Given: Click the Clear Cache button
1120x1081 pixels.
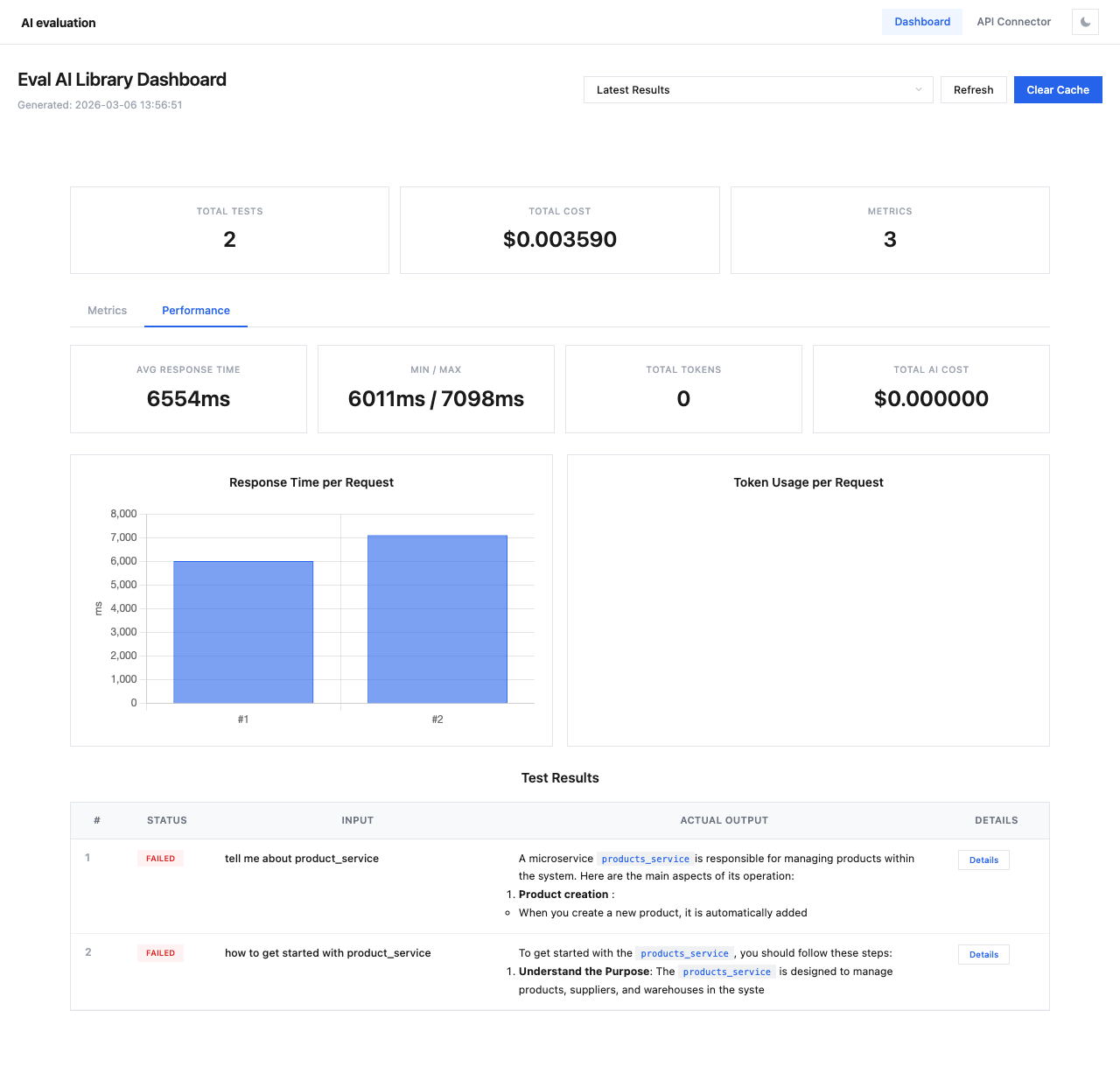Looking at the screenshot, I should tap(1057, 90).
